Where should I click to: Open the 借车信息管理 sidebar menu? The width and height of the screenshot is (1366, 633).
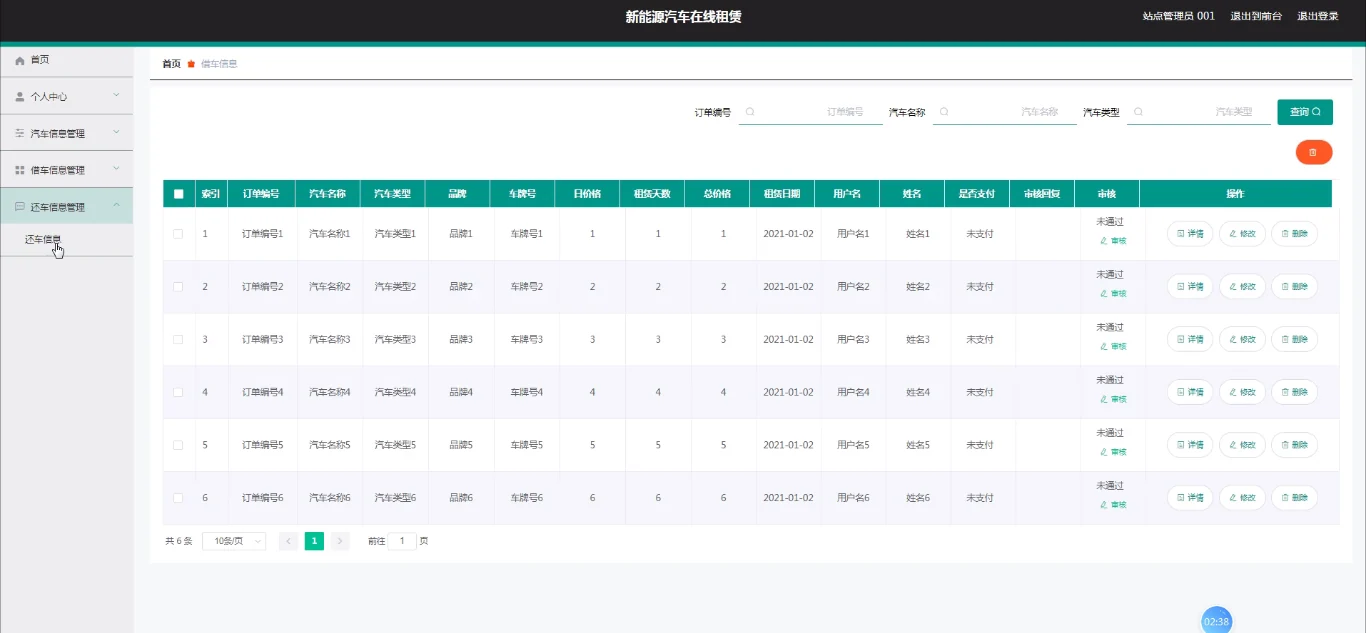point(66,170)
